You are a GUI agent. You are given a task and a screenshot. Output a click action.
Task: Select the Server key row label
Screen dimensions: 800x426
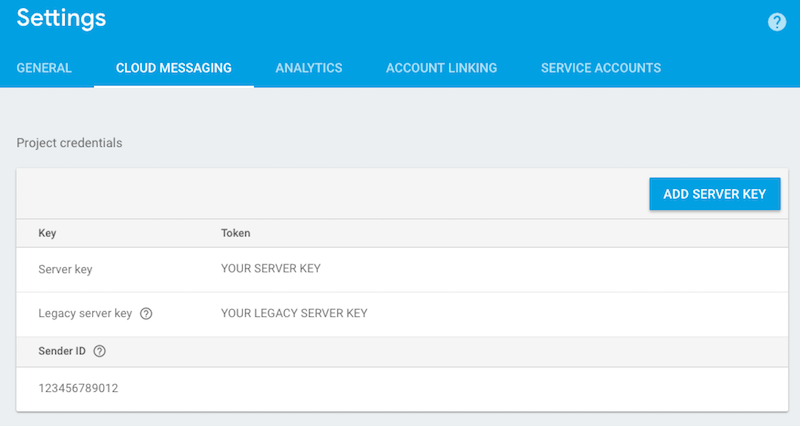coord(65,269)
